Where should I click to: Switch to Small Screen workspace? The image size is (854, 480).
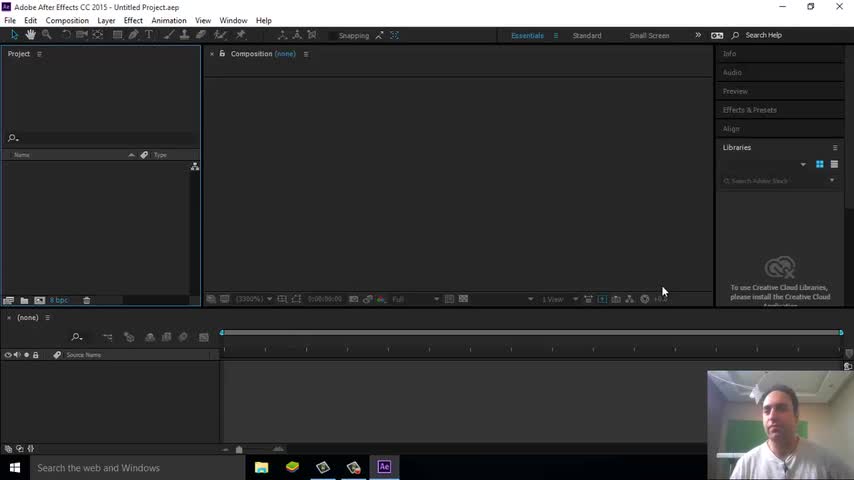(649, 35)
